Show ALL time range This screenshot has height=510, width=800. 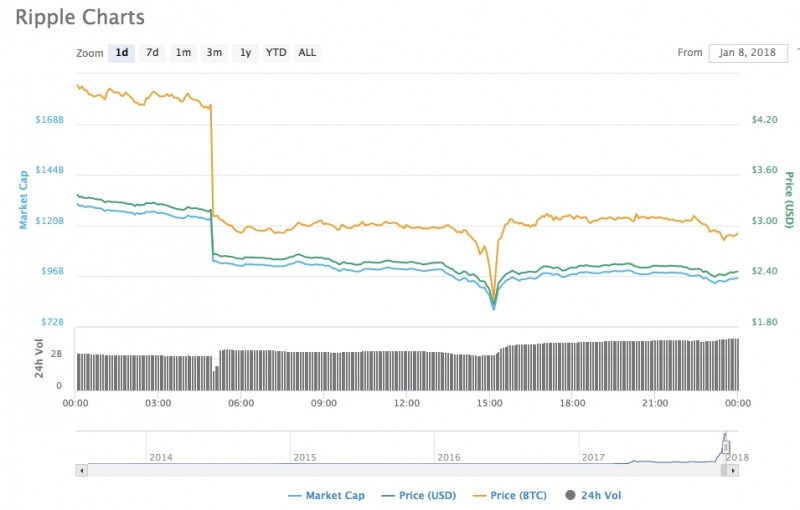(x=307, y=52)
